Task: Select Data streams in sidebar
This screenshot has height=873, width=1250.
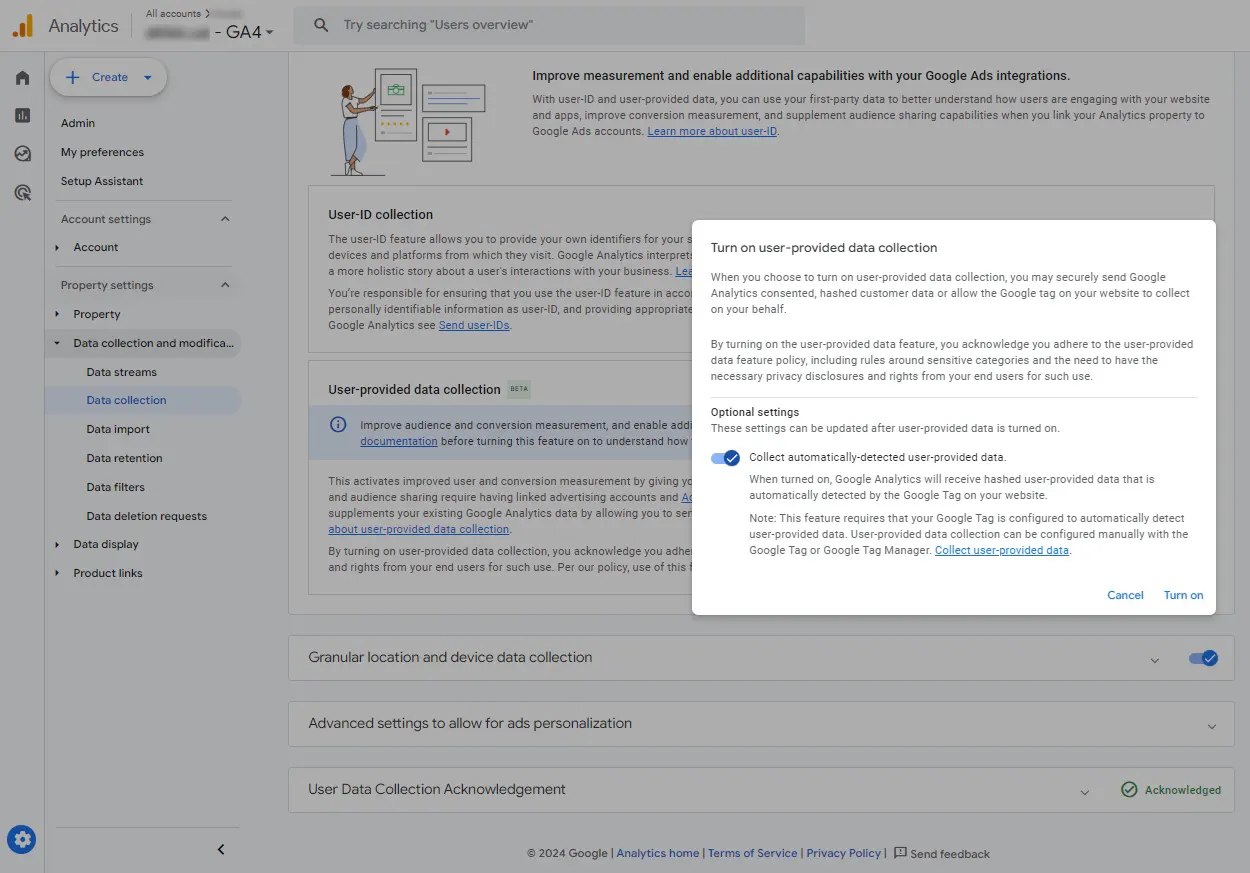Action: tap(122, 372)
